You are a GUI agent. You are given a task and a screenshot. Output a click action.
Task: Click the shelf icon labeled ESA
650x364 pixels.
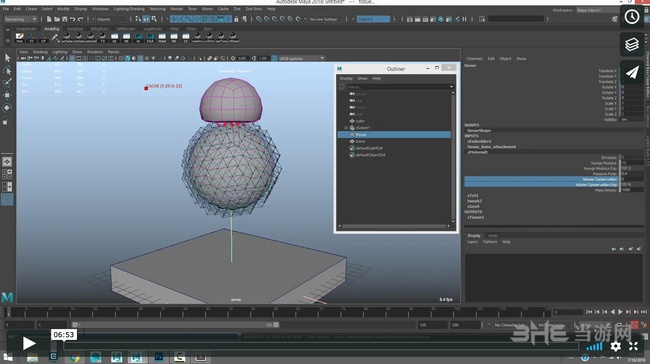click(x=150, y=38)
